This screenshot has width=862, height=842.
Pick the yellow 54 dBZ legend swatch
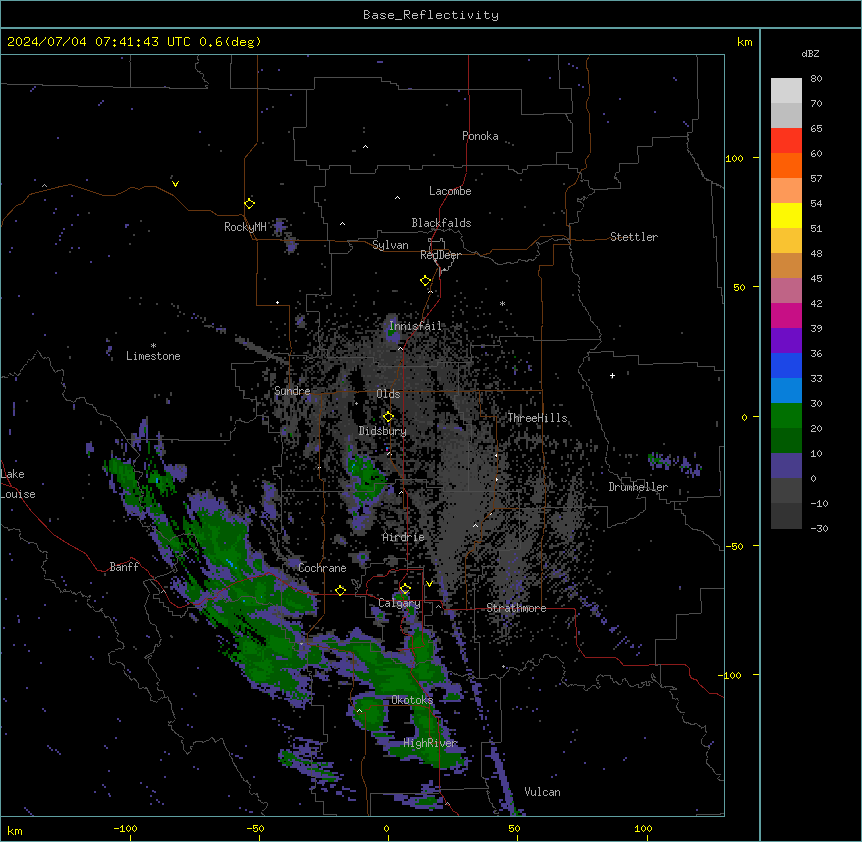coord(786,215)
